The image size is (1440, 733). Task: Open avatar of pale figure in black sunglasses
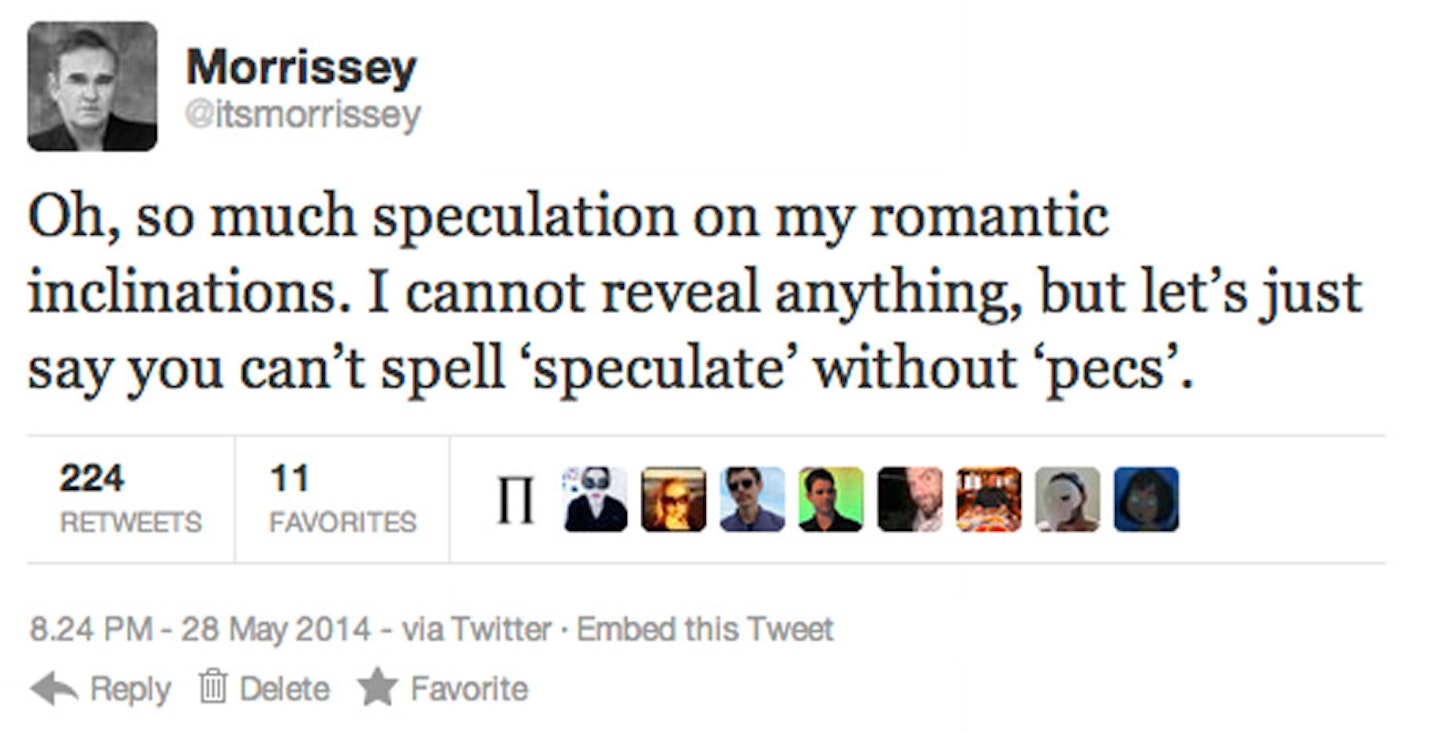point(595,500)
